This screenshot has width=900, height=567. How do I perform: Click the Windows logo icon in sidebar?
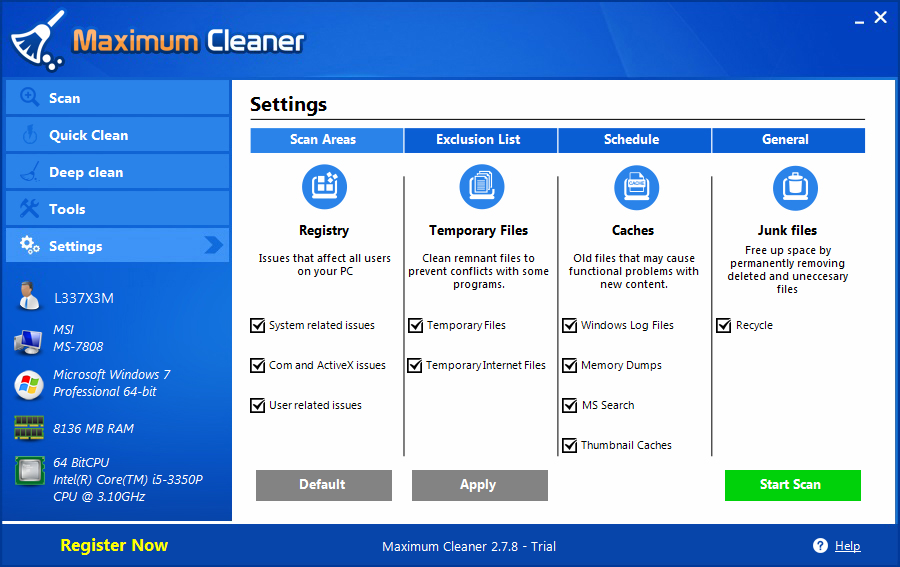coord(29,385)
